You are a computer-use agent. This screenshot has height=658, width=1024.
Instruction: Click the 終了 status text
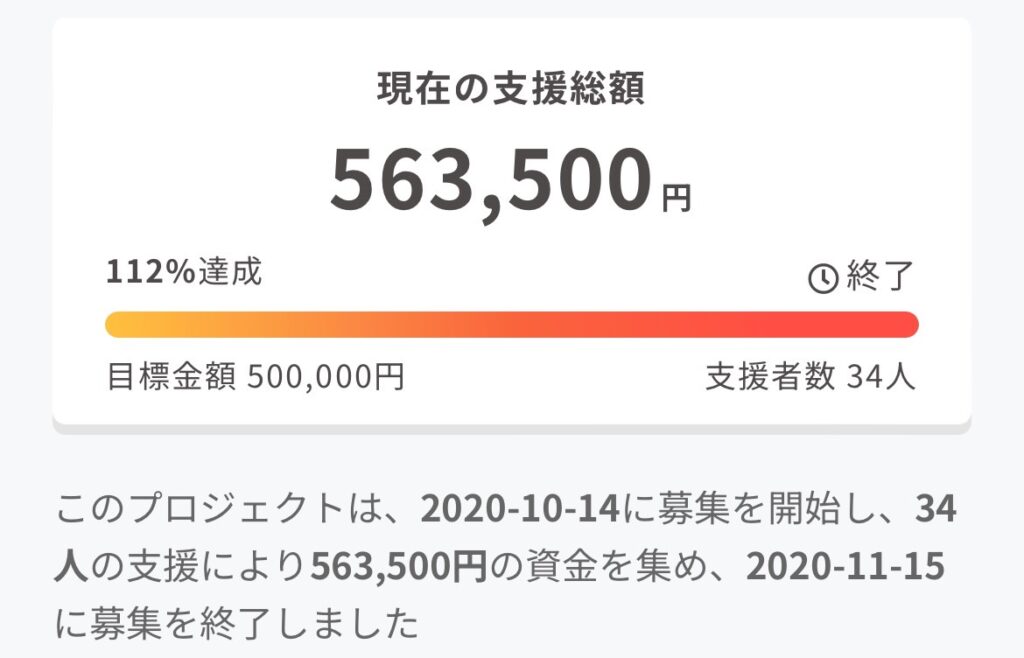pyautogui.click(x=880, y=277)
